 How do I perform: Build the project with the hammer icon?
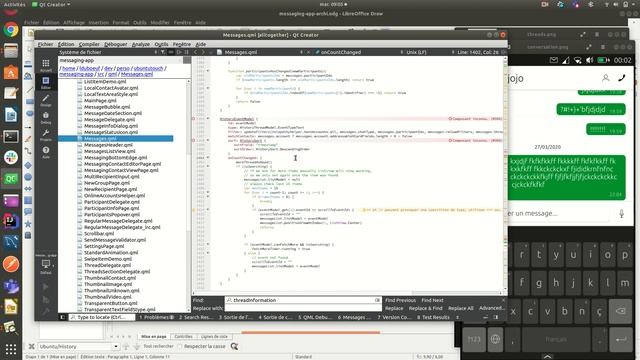(46, 312)
